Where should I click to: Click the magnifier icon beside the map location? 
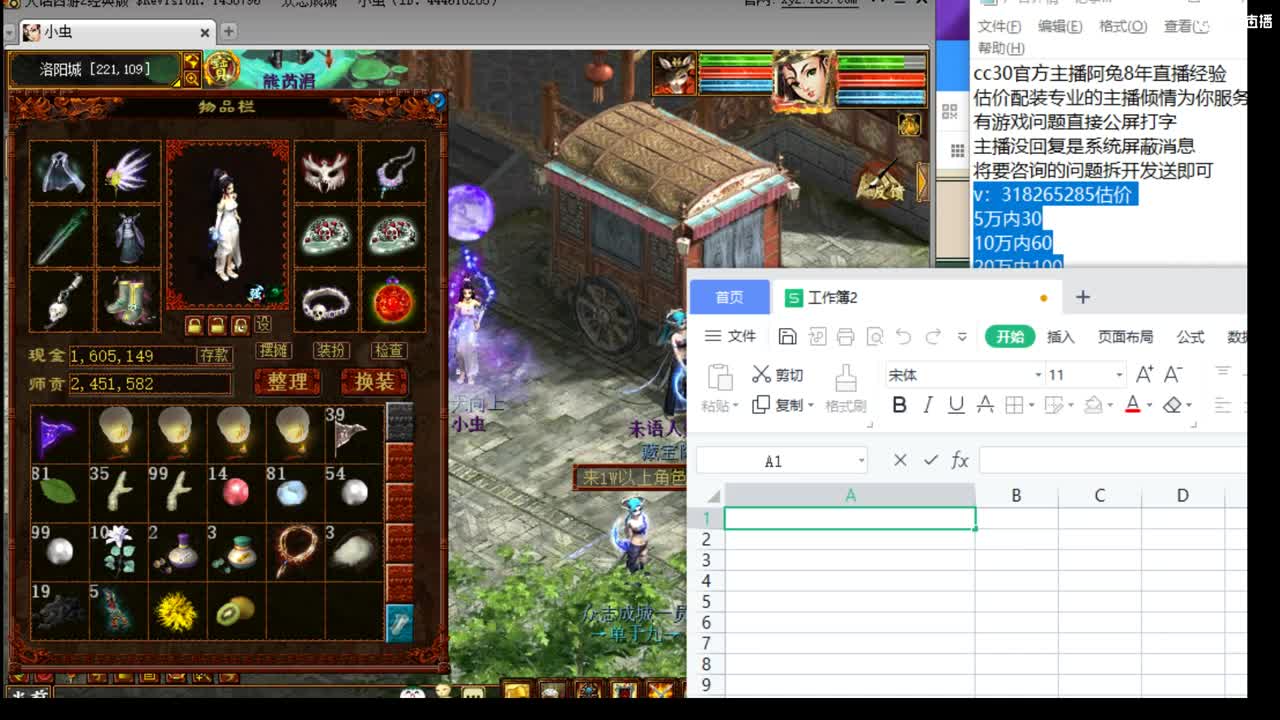point(191,77)
